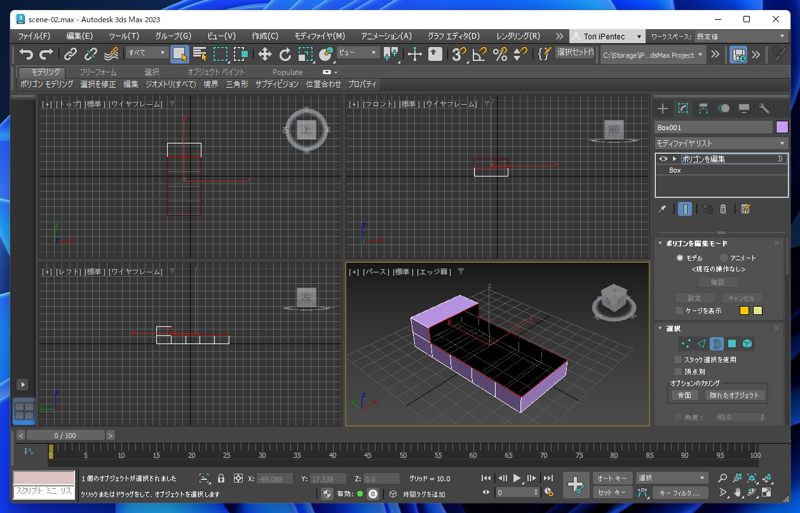The image size is (800, 513).
Task: Toggle the Percent Snap icon
Action: click(500, 54)
